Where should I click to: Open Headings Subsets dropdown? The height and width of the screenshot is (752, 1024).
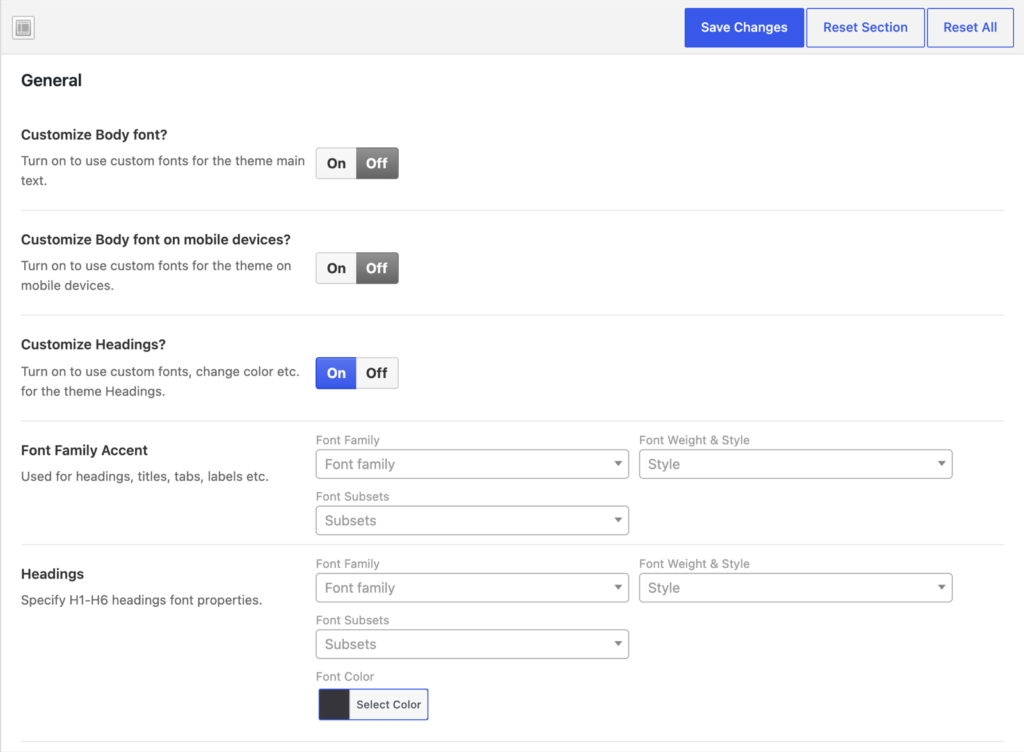[x=472, y=644]
